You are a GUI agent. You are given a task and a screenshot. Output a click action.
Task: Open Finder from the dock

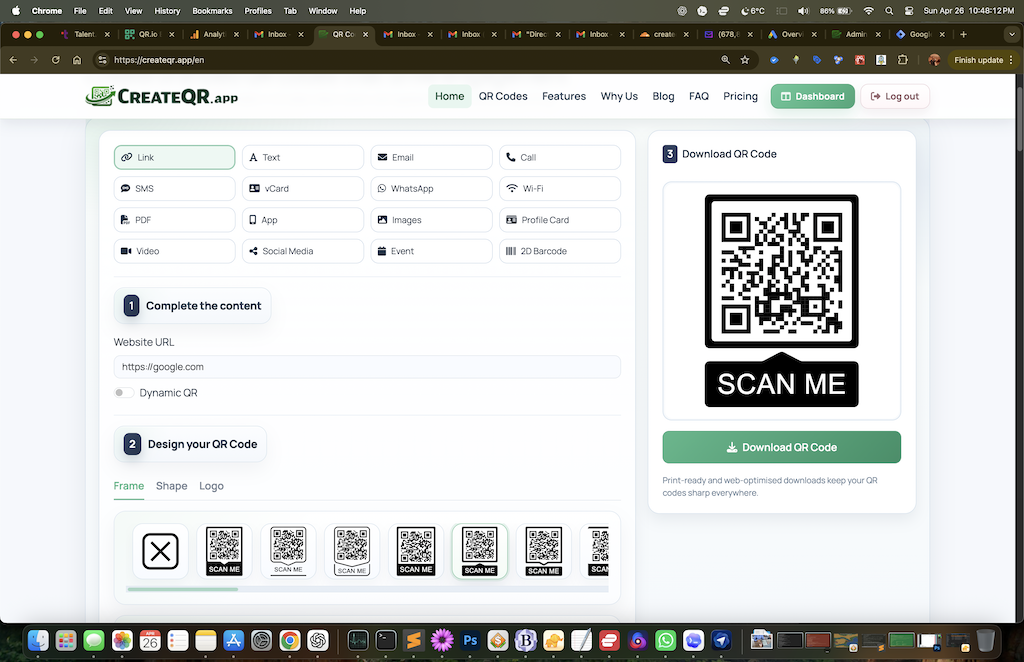[38, 640]
